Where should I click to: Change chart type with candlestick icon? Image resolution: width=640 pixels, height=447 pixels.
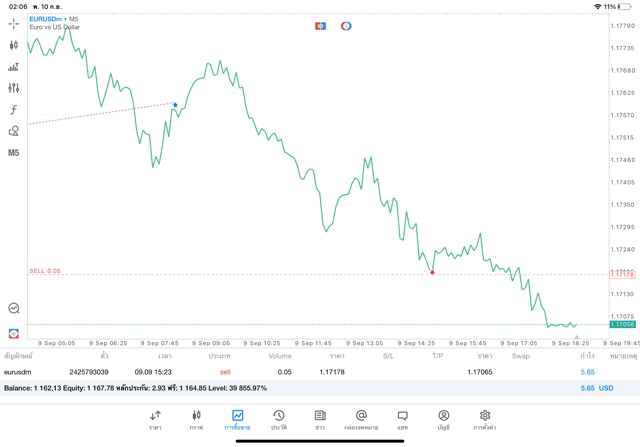tap(14, 45)
